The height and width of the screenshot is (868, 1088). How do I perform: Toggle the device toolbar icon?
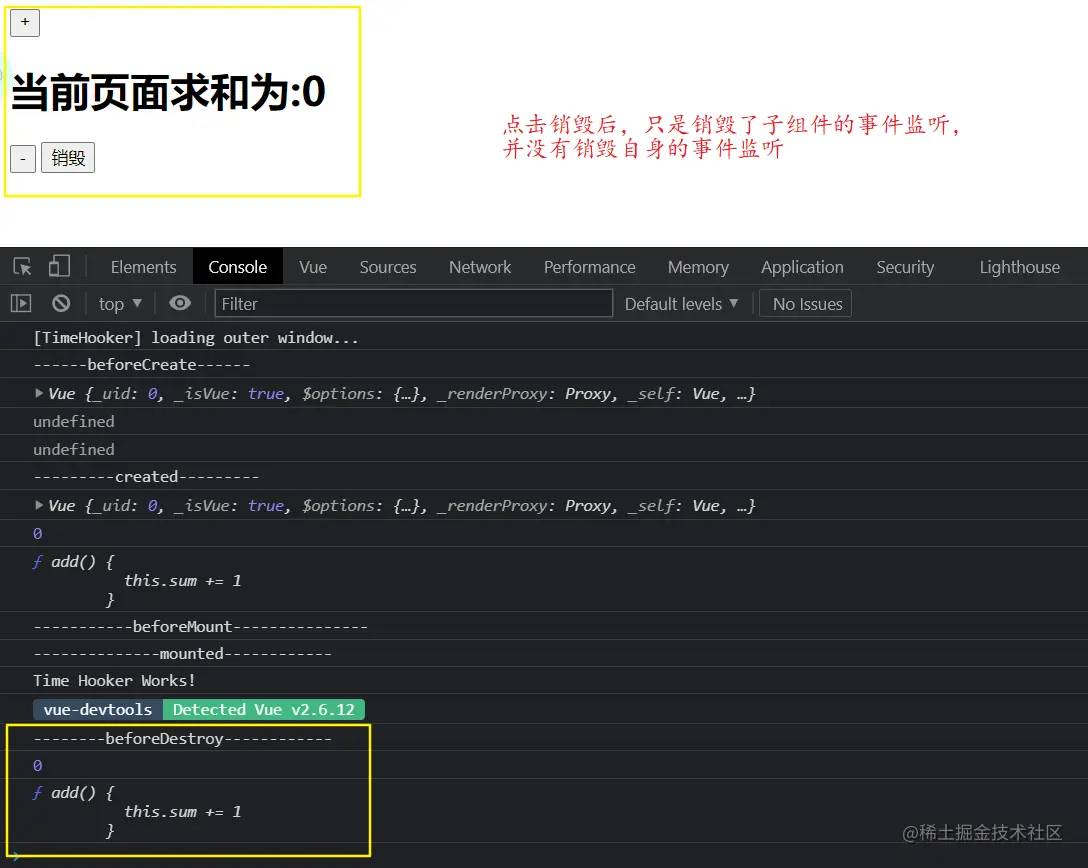pyautogui.click(x=59, y=266)
